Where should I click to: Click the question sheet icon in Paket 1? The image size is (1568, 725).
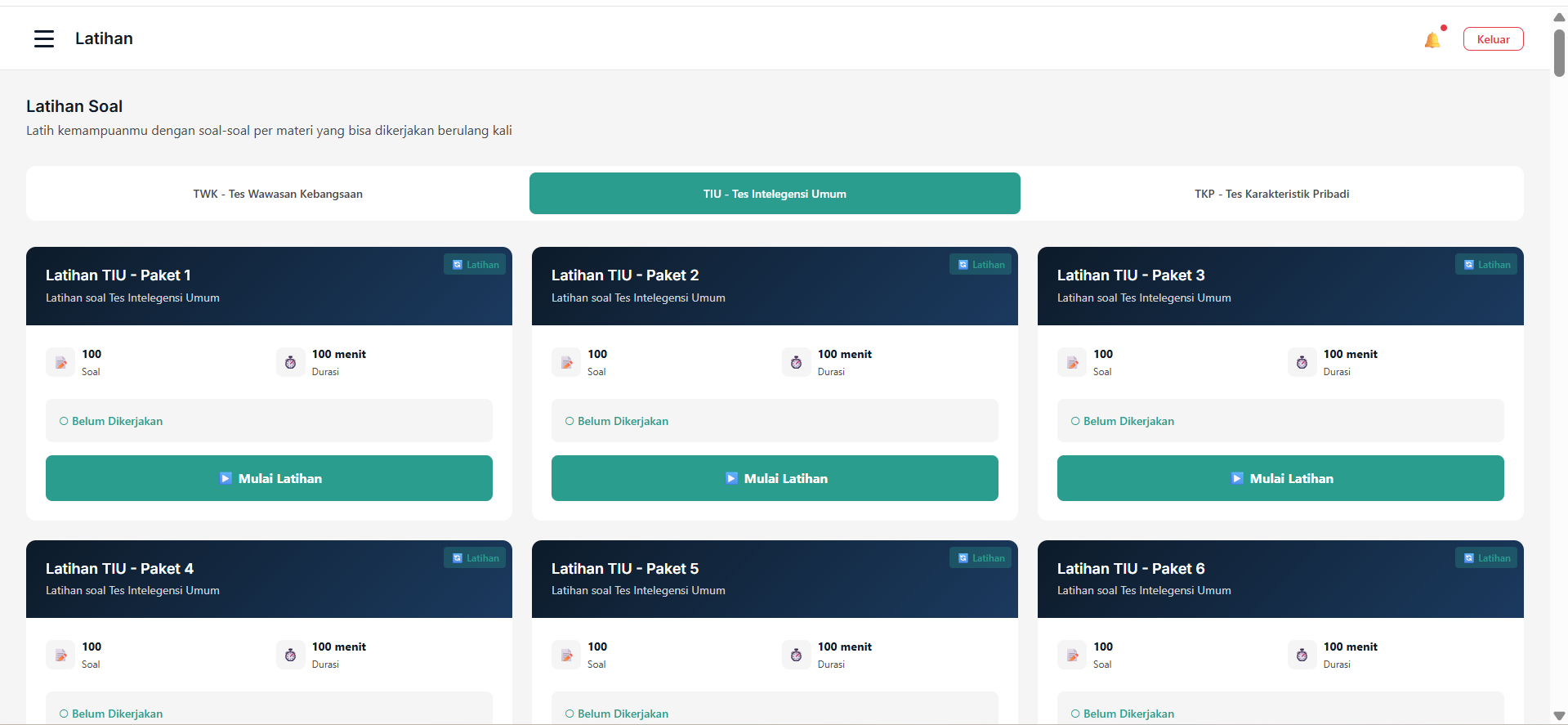pyautogui.click(x=60, y=362)
